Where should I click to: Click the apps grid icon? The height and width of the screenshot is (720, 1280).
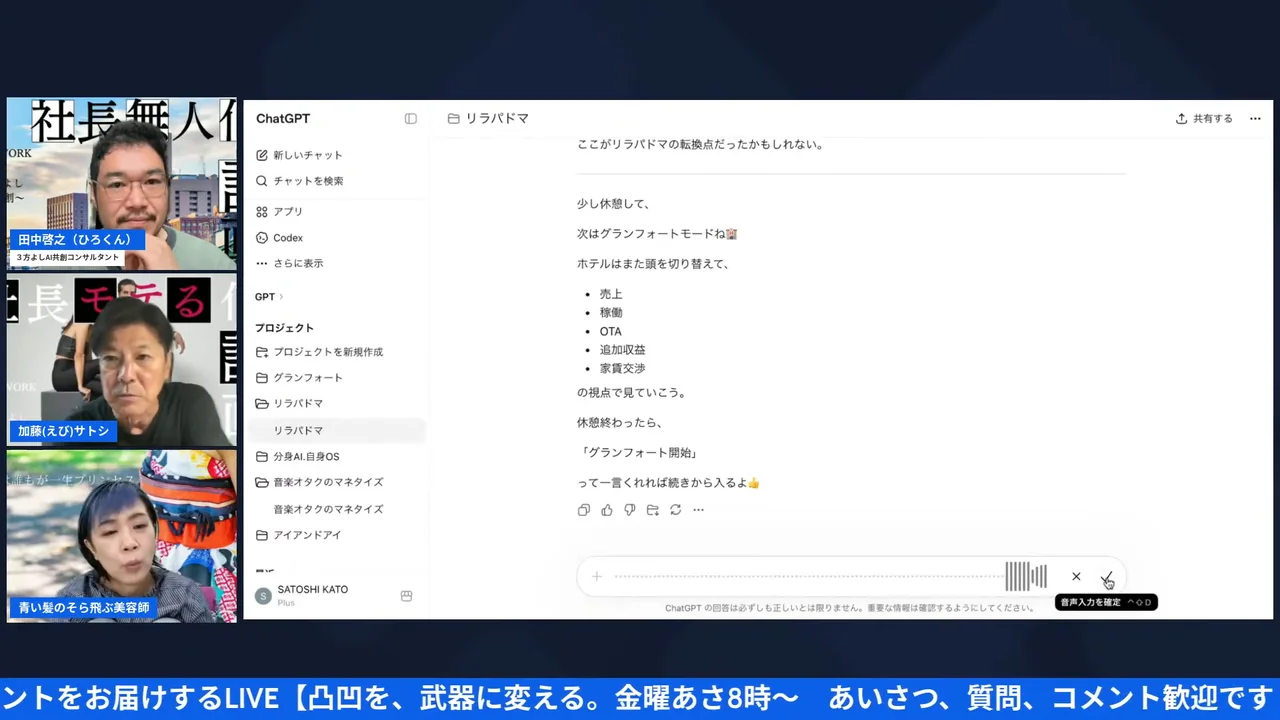262,212
